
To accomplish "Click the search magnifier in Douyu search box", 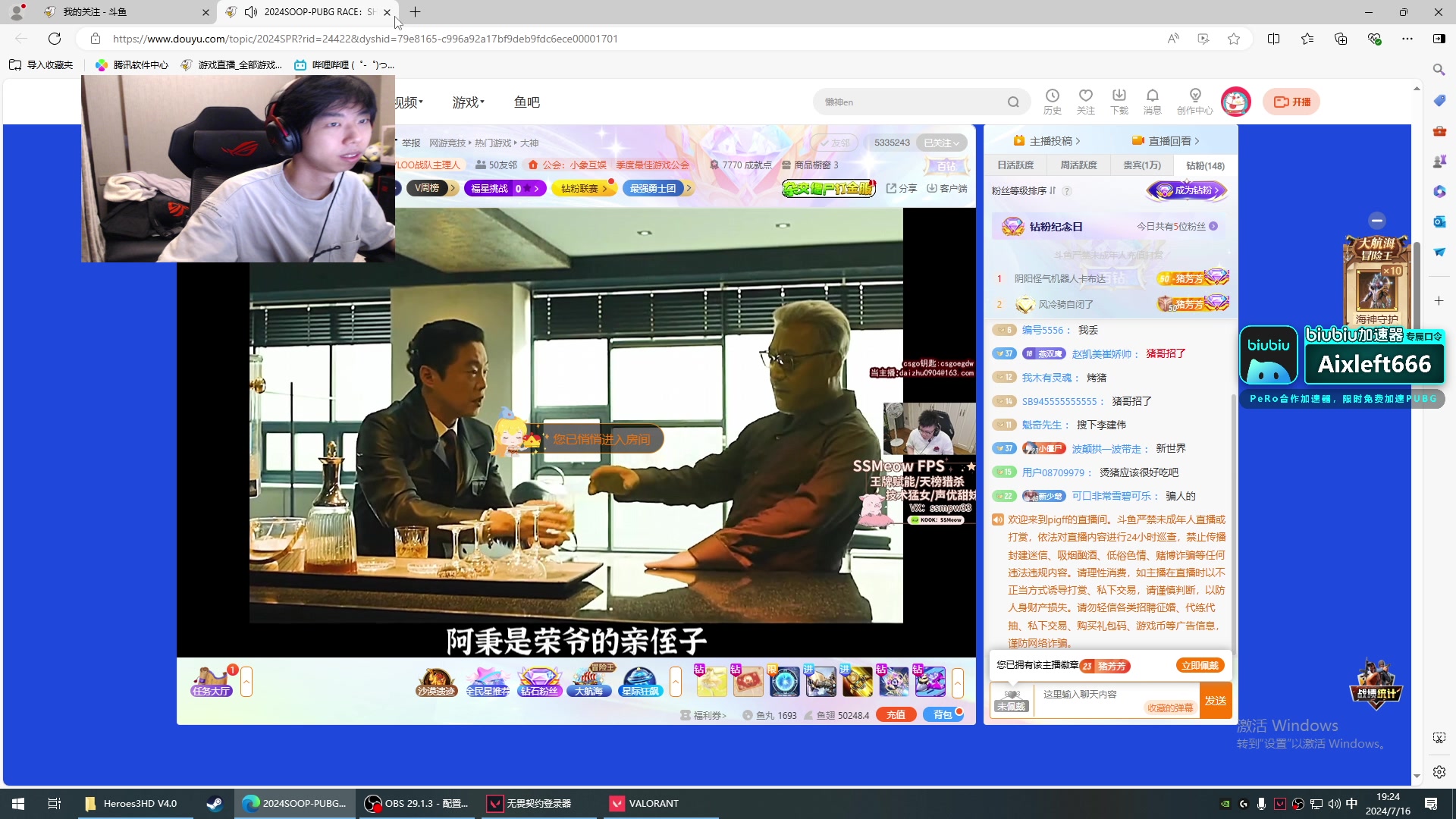I will click(x=1013, y=102).
